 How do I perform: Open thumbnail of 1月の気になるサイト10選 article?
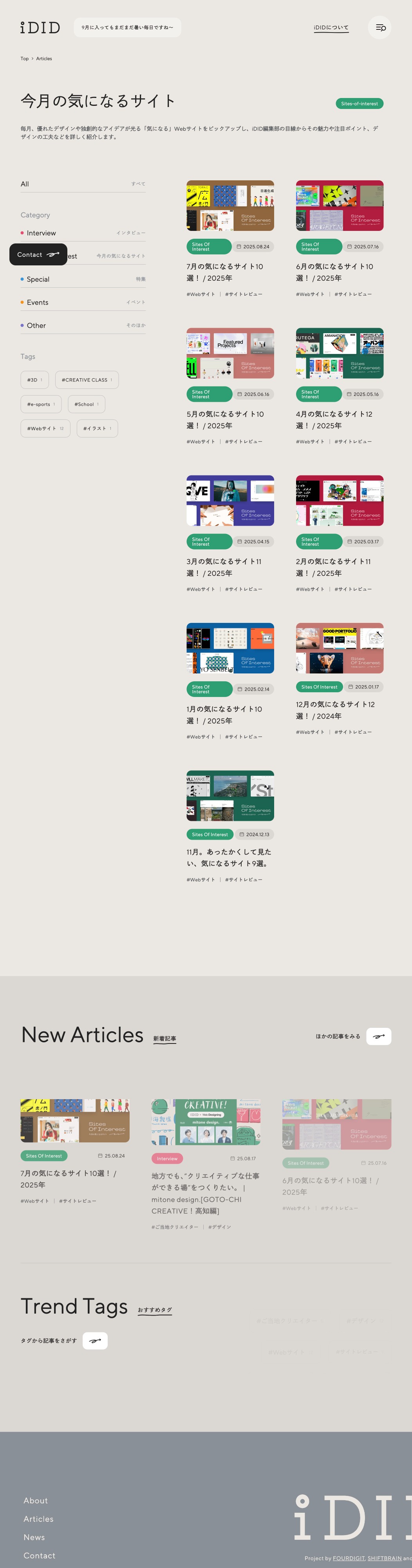point(230,648)
